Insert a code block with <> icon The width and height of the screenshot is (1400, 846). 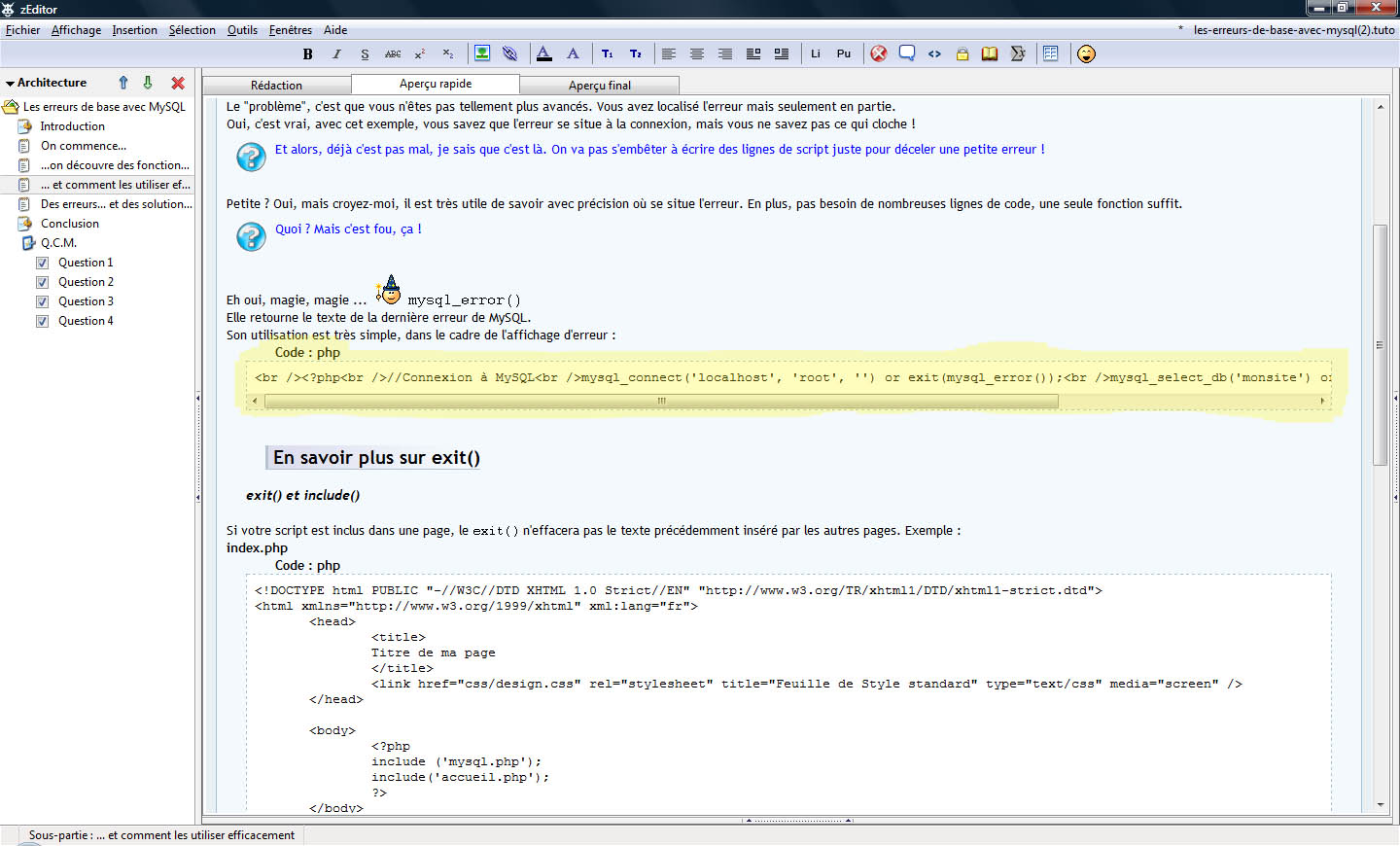(934, 54)
